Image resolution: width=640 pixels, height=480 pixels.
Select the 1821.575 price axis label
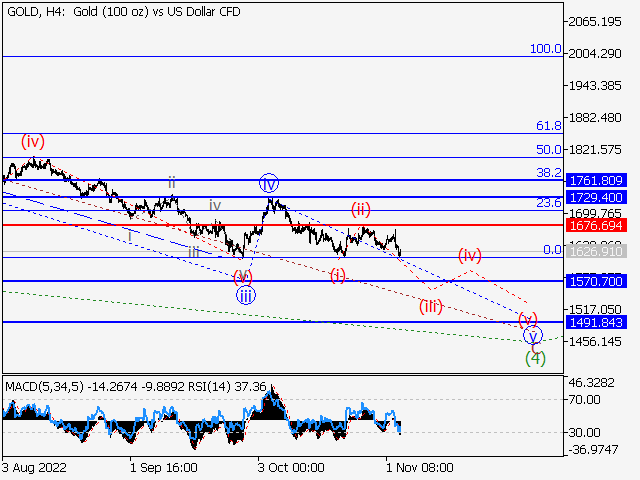pos(595,149)
